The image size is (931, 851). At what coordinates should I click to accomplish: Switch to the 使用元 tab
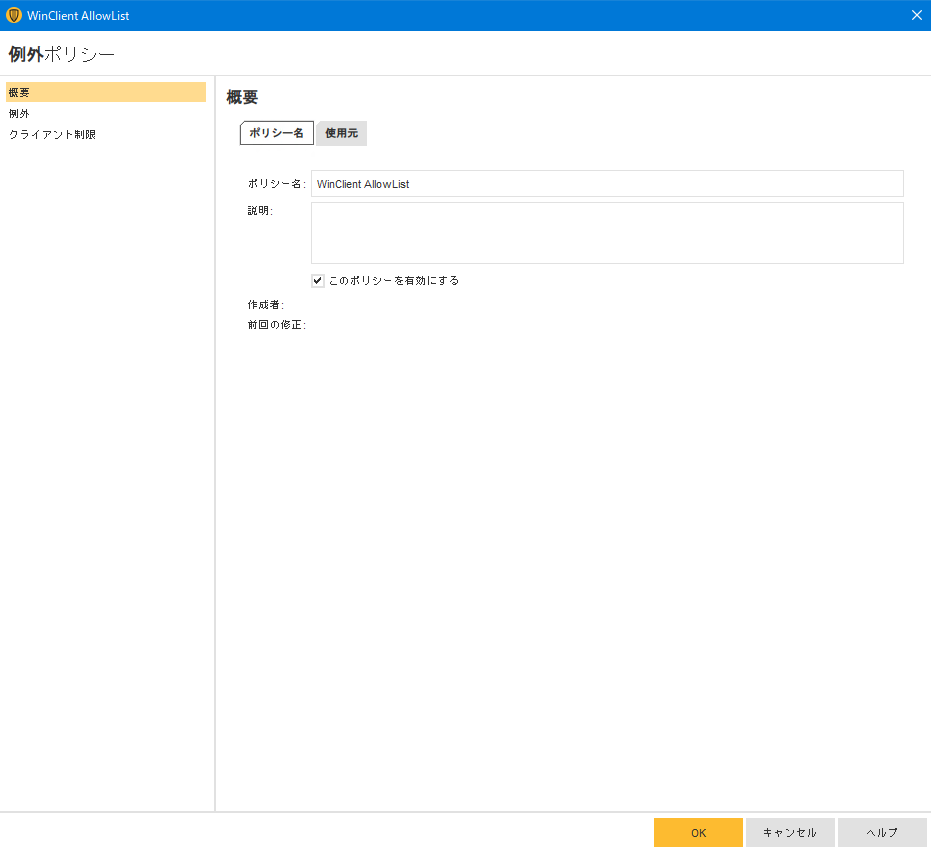tap(340, 133)
